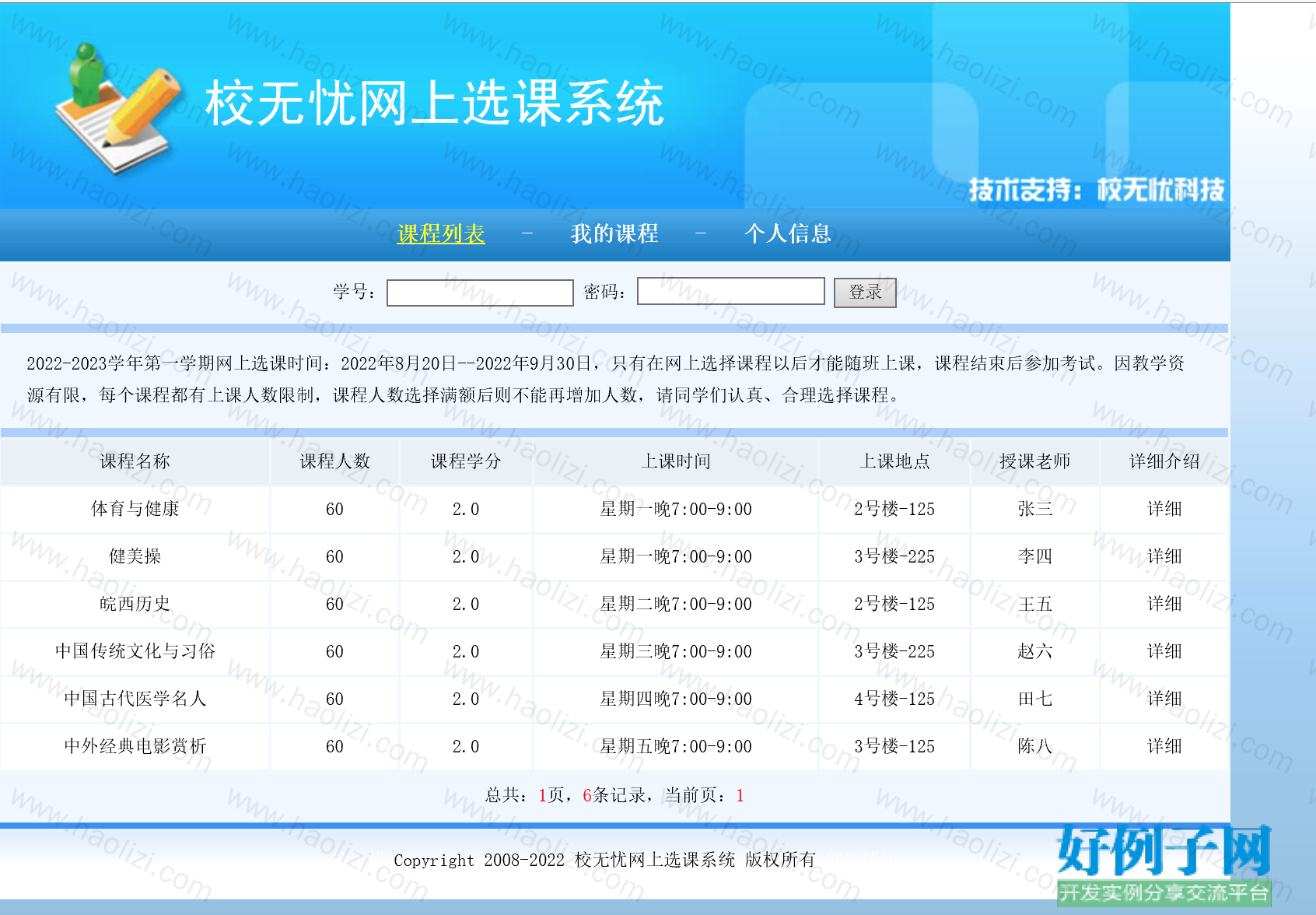This screenshot has height=915, width=1316.
Task: Select the 中国古代医学名人 course name
Action: (x=135, y=699)
